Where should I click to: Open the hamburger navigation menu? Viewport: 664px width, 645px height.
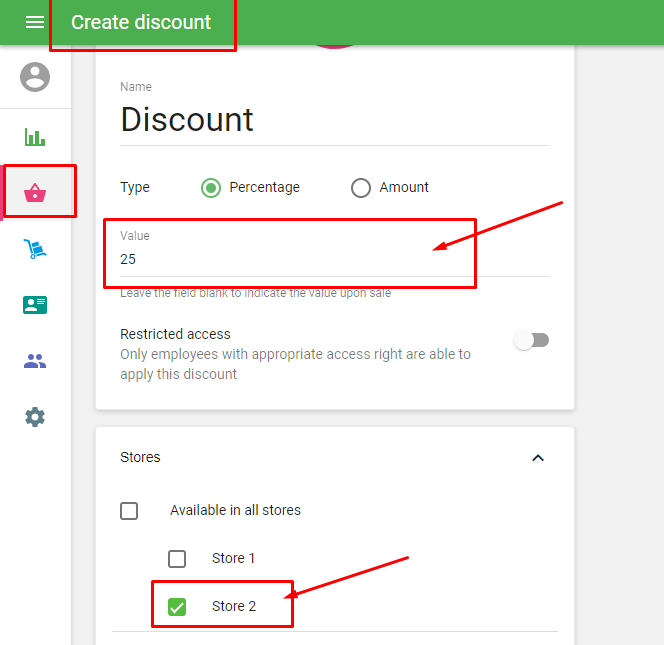(35, 22)
